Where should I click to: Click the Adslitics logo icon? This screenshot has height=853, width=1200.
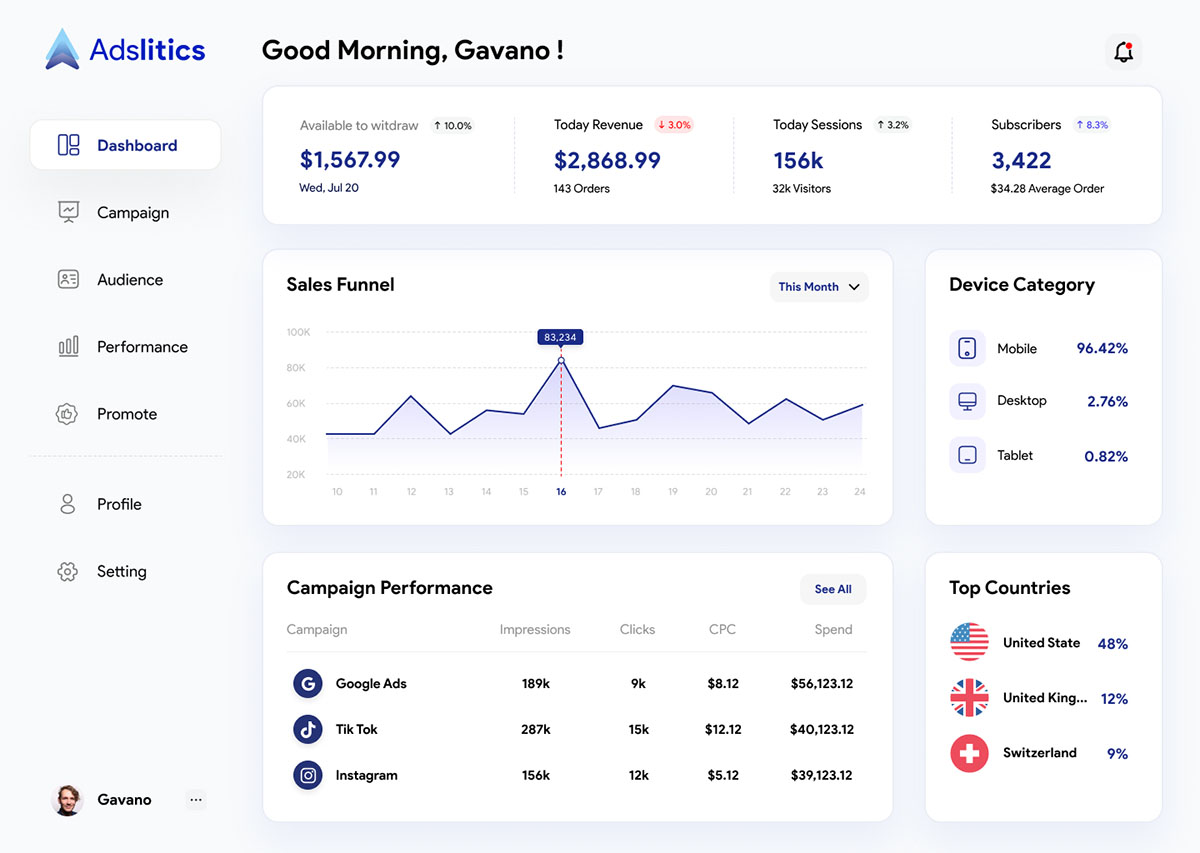[62, 49]
